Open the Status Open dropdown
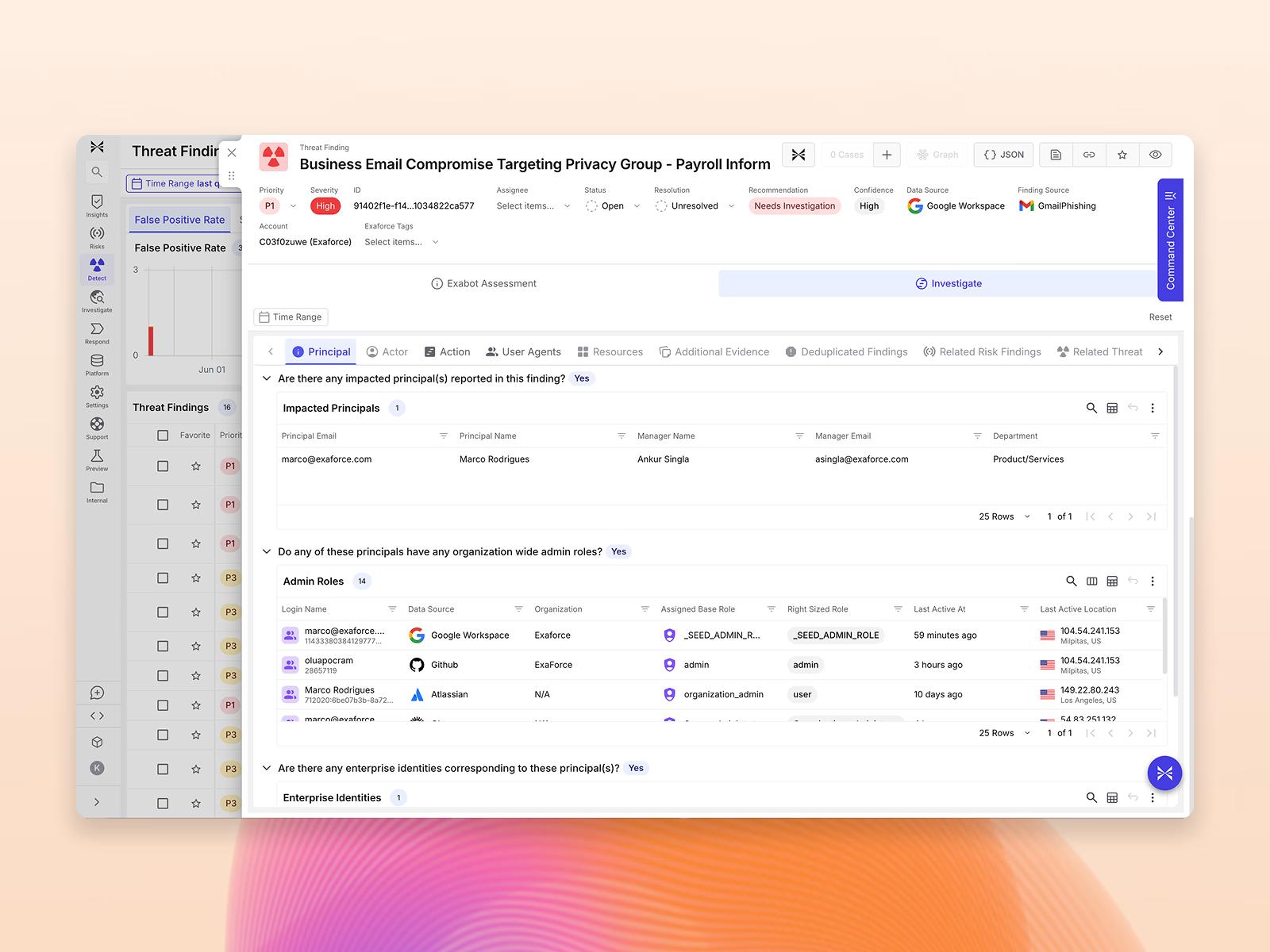 click(x=613, y=206)
